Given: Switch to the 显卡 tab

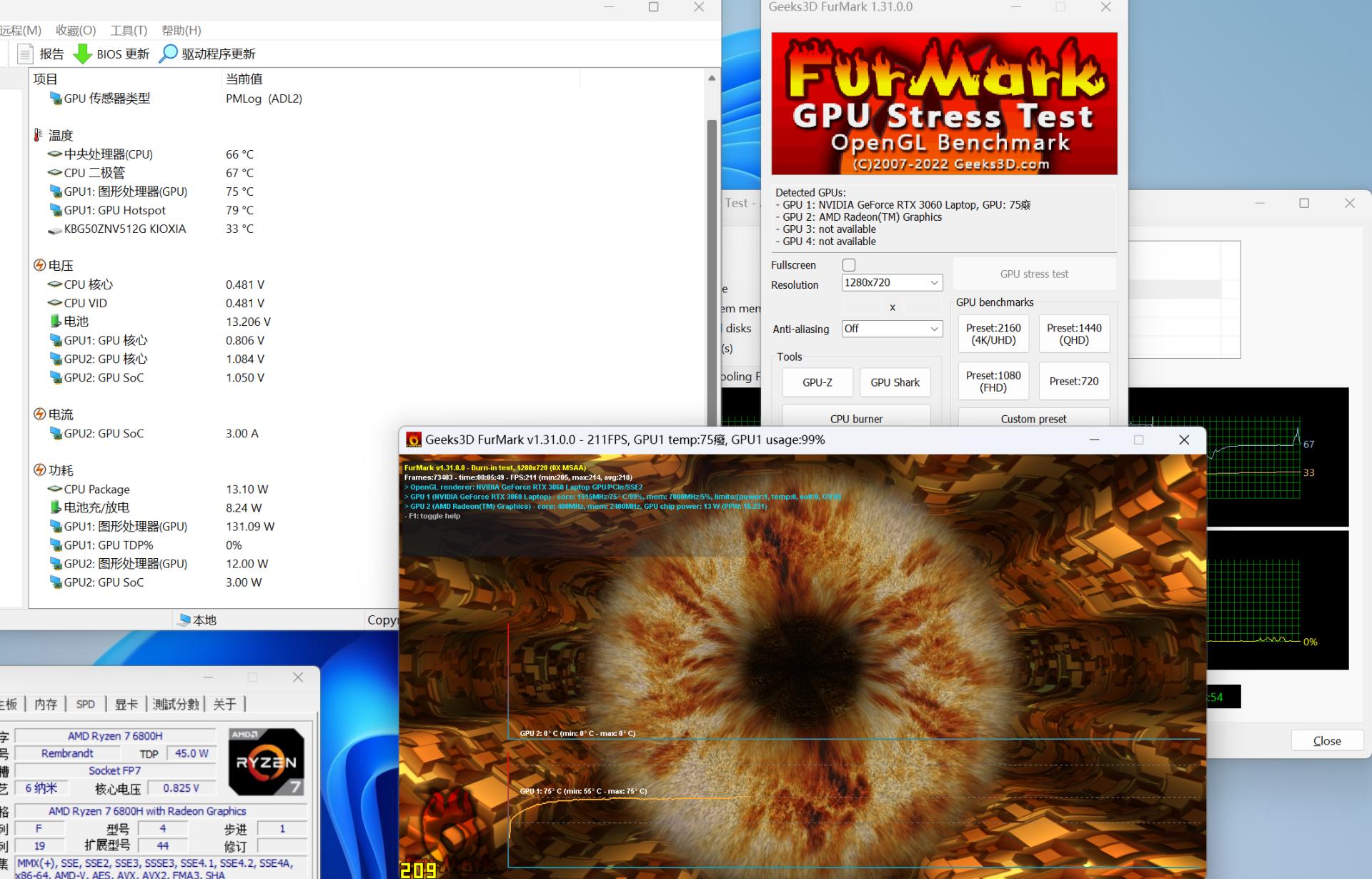Looking at the screenshot, I should tap(126, 704).
